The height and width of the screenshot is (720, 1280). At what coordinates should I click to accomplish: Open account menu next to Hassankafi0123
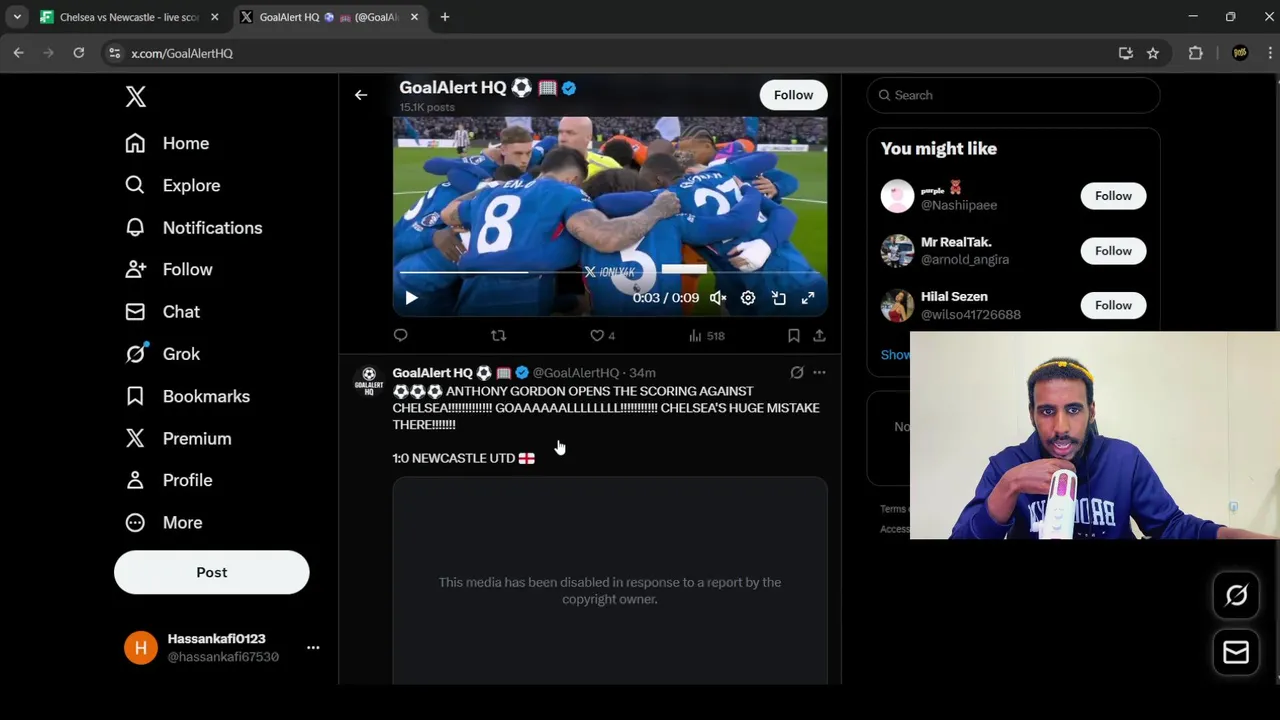pyautogui.click(x=313, y=648)
